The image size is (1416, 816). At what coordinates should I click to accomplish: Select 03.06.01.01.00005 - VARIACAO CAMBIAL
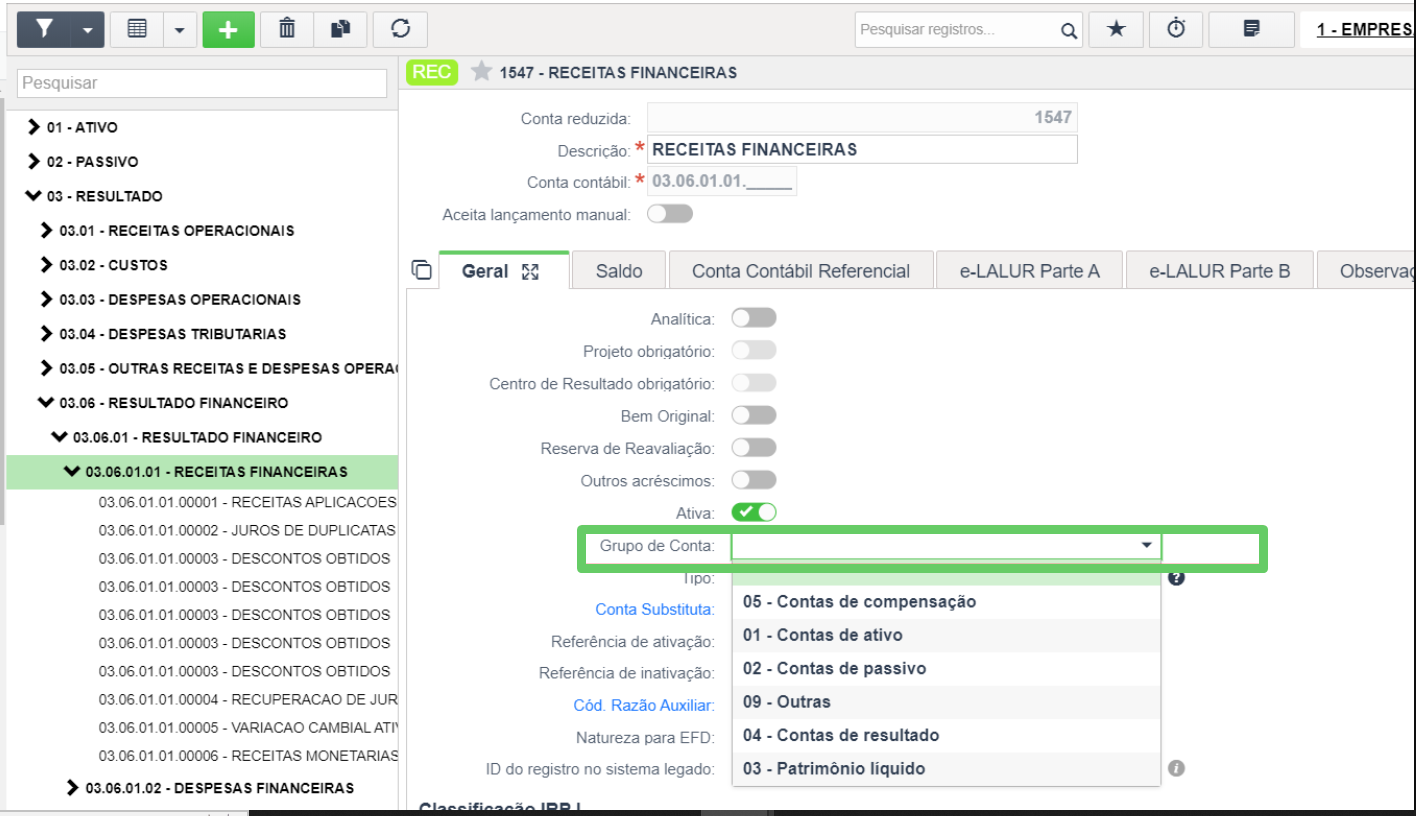[x=247, y=727]
